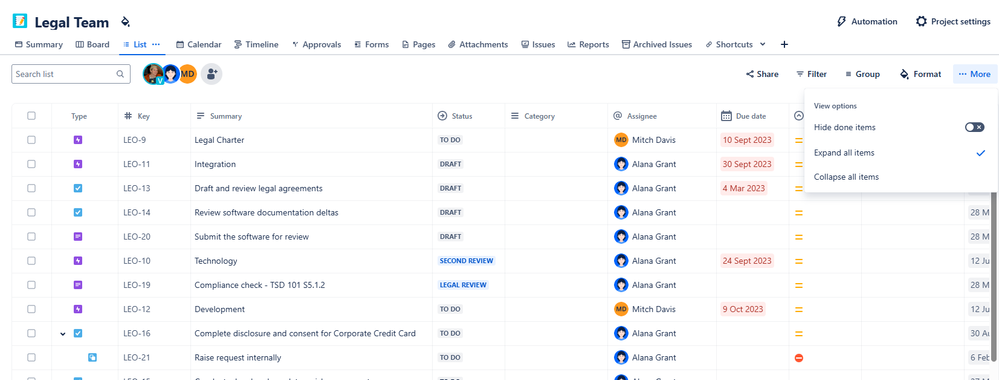The height and width of the screenshot is (380, 999).
Task: Switch to the Summary tab
Action: [x=38, y=45]
